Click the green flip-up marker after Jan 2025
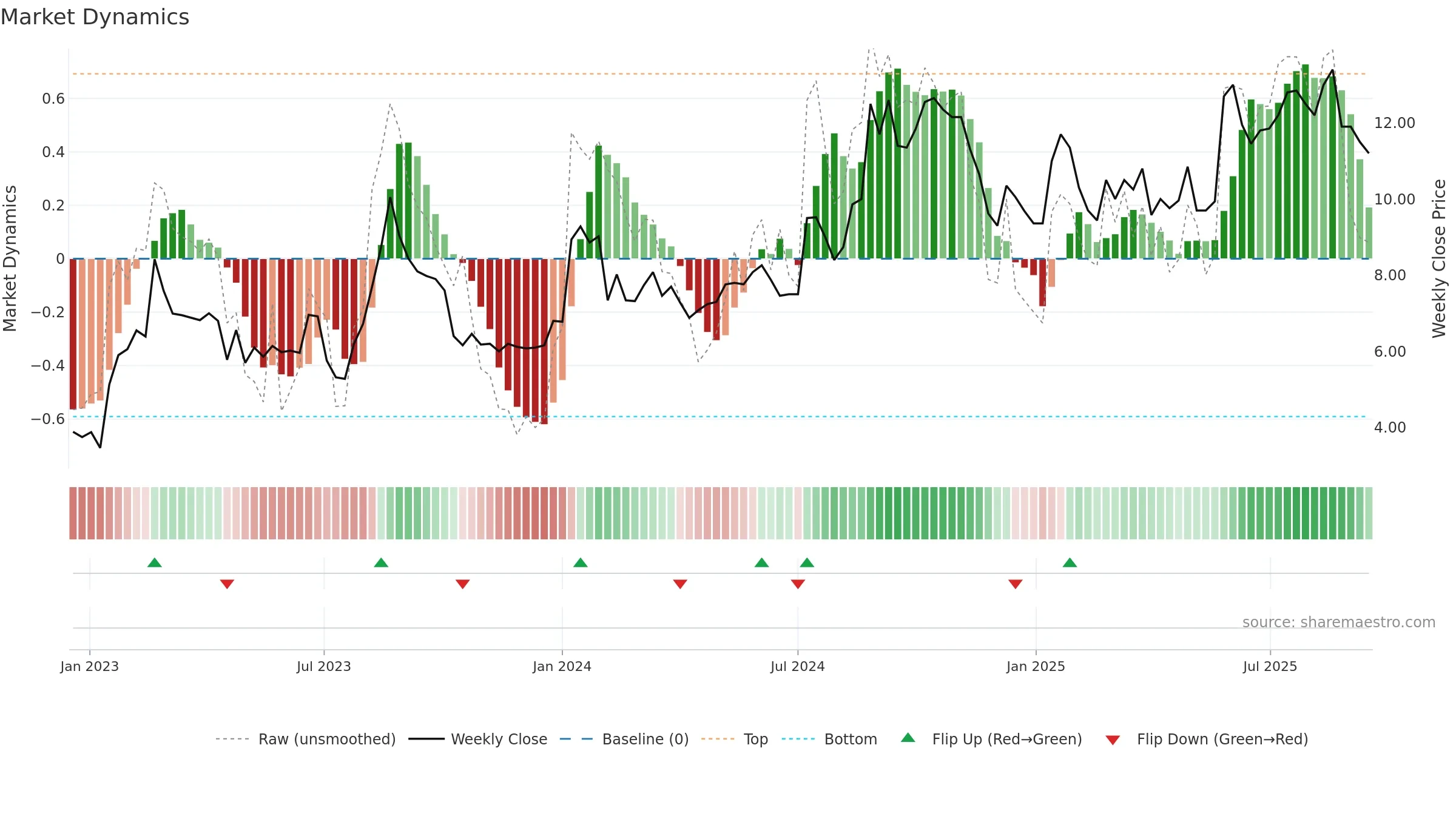Image resolution: width=1456 pixels, height=819 pixels. tap(1070, 562)
